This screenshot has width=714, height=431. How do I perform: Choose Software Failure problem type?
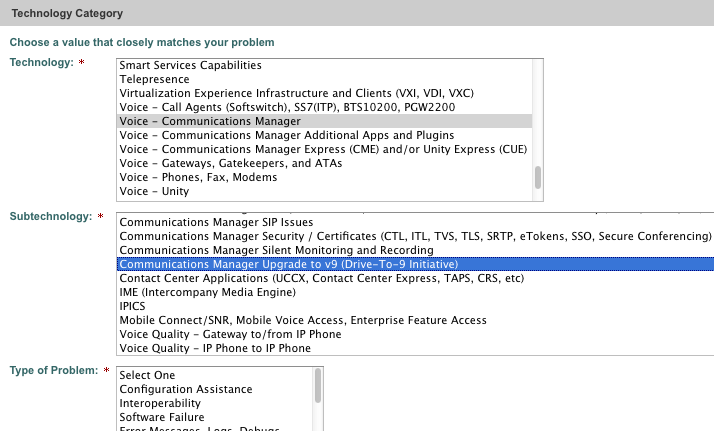coord(215,417)
